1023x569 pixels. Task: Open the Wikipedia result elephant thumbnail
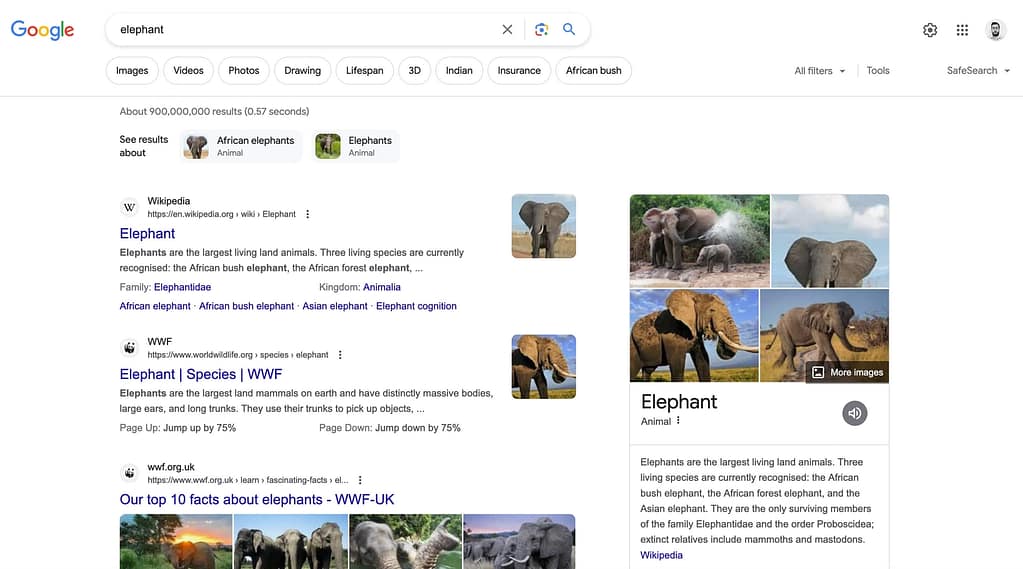(543, 226)
